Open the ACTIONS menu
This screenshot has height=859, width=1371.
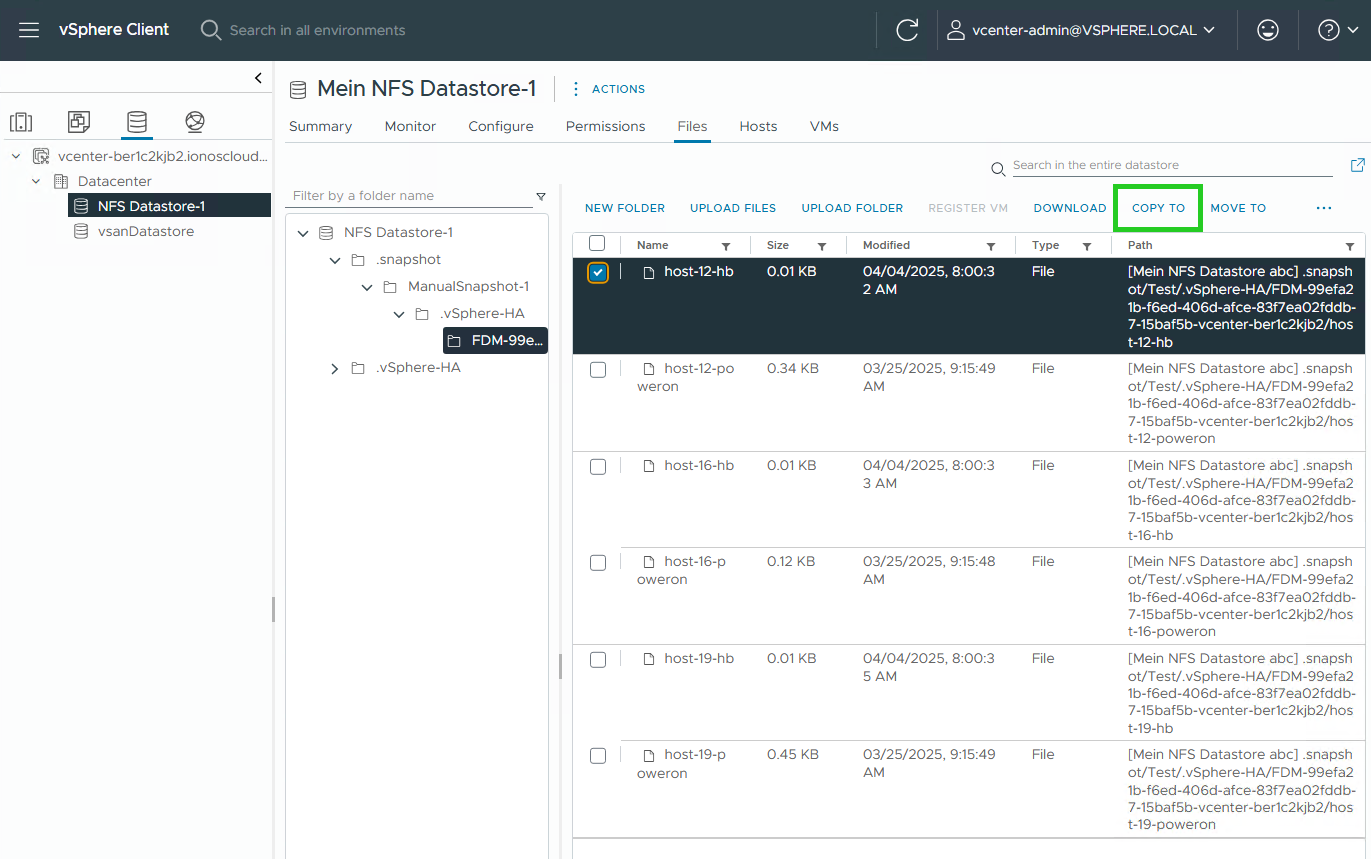608,89
